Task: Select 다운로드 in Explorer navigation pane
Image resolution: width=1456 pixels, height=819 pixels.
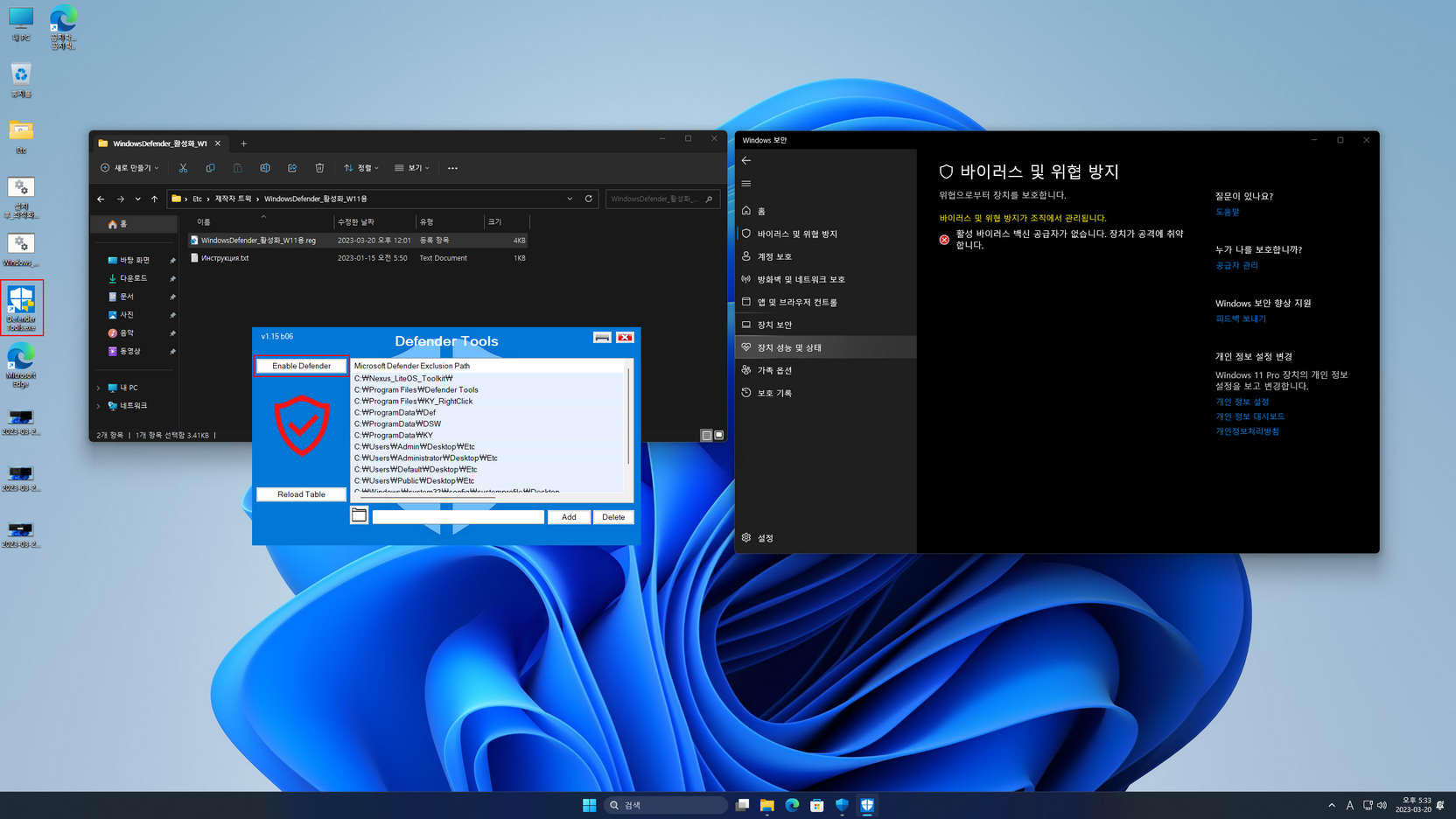Action: click(x=134, y=278)
